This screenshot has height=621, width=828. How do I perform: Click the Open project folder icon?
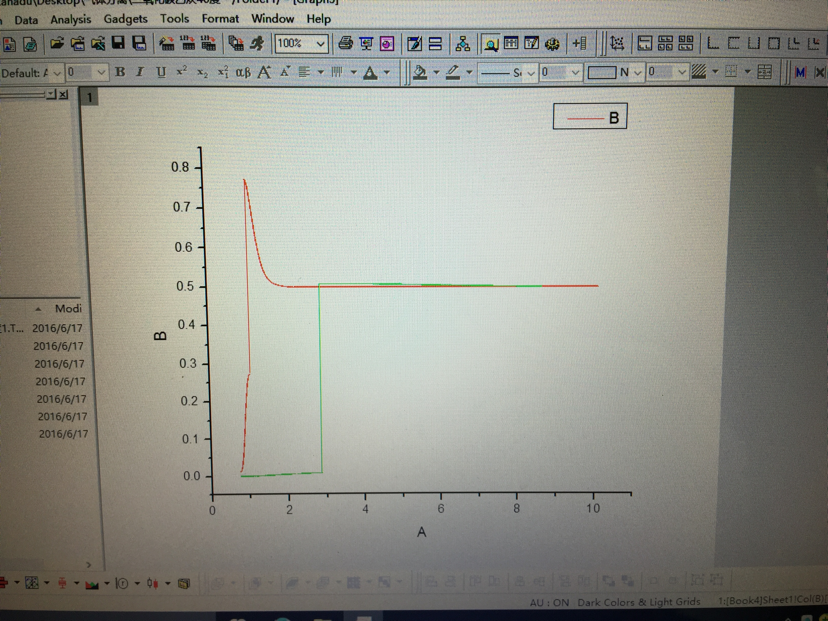coord(57,43)
